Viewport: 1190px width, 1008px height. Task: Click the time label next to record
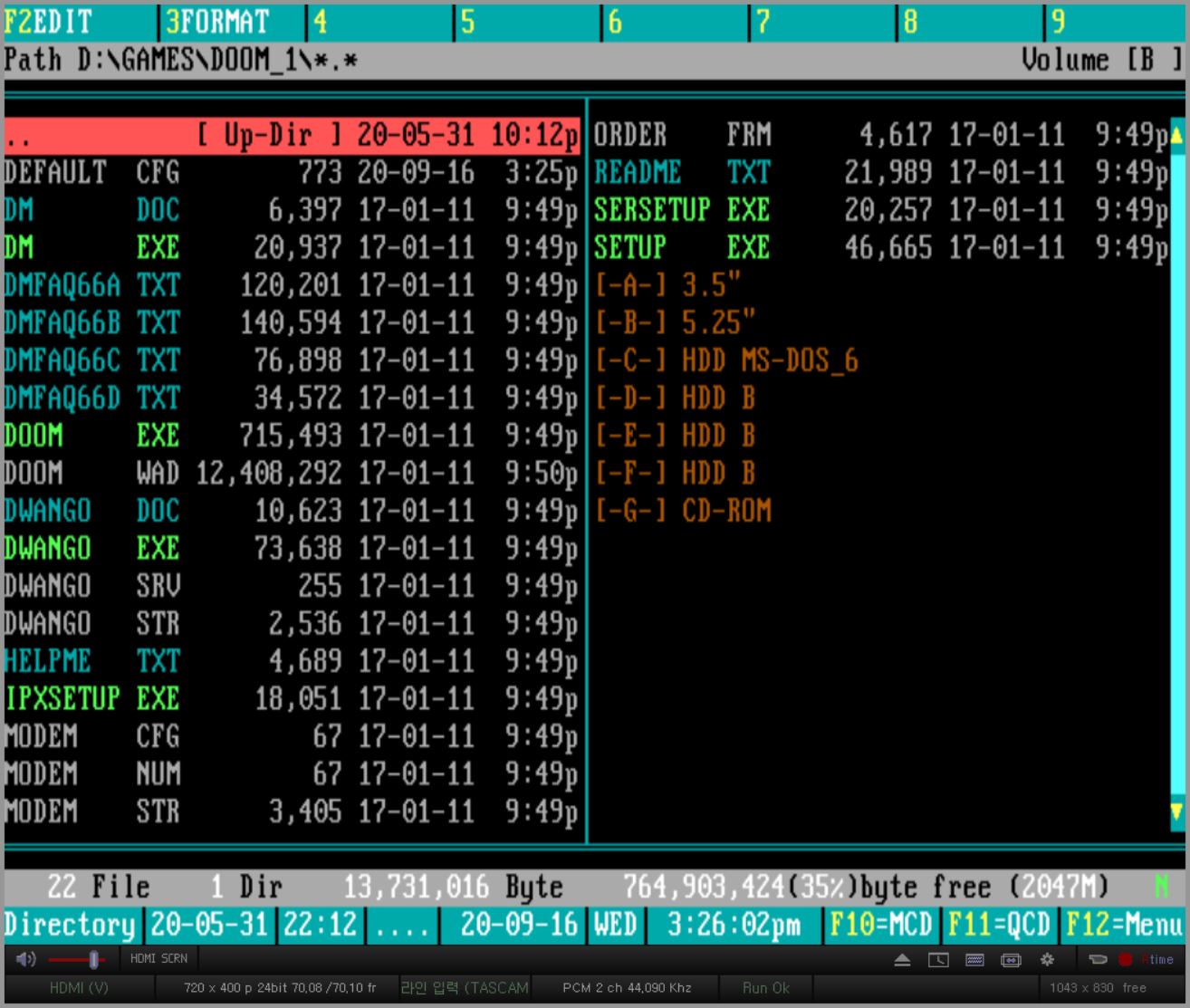click(1156, 960)
